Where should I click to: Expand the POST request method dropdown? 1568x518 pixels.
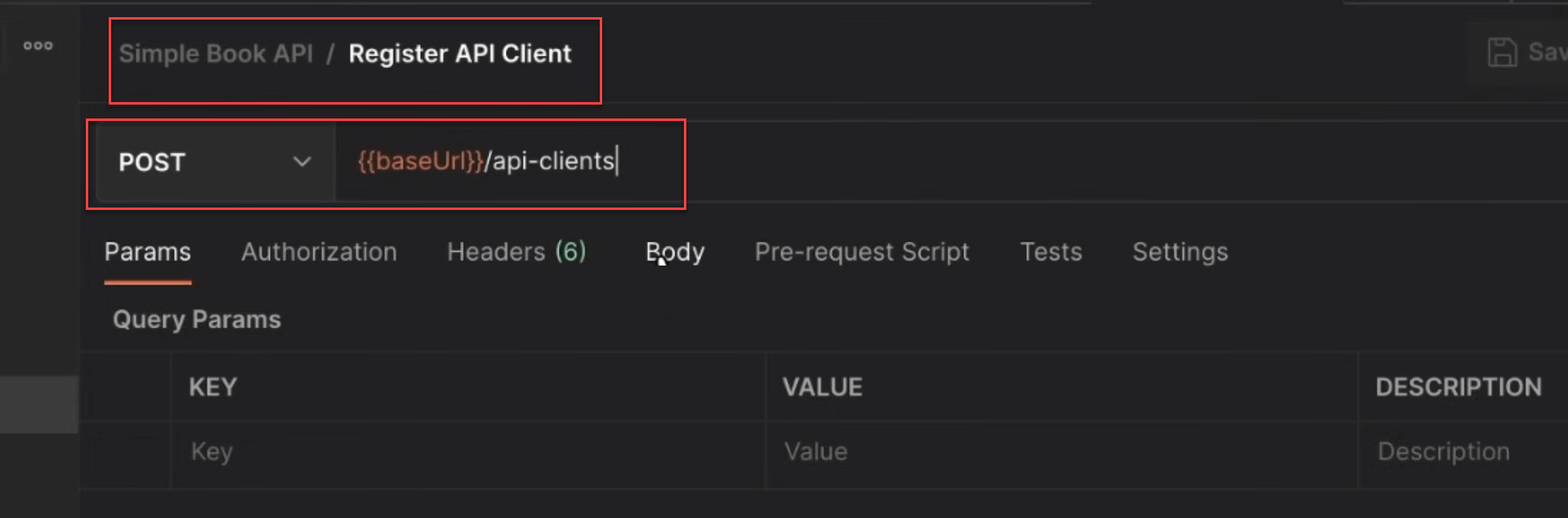302,162
